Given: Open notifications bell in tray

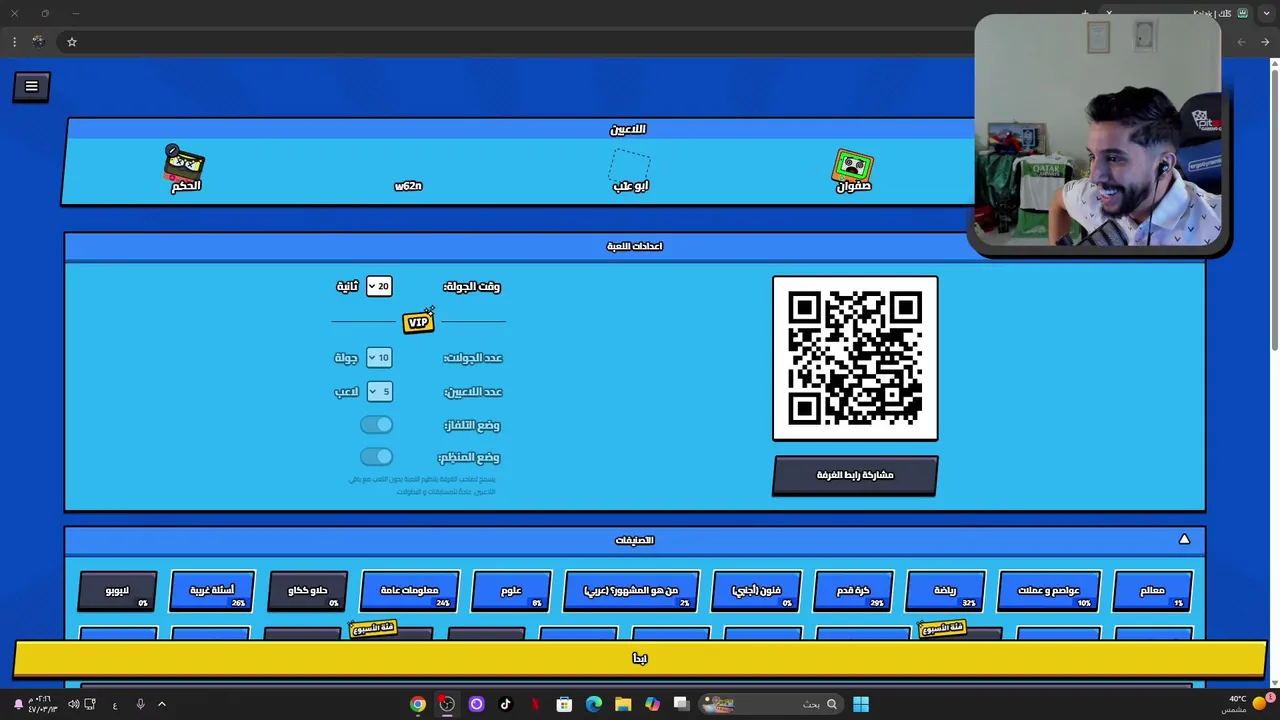Looking at the screenshot, I should click(x=18, y=704).
